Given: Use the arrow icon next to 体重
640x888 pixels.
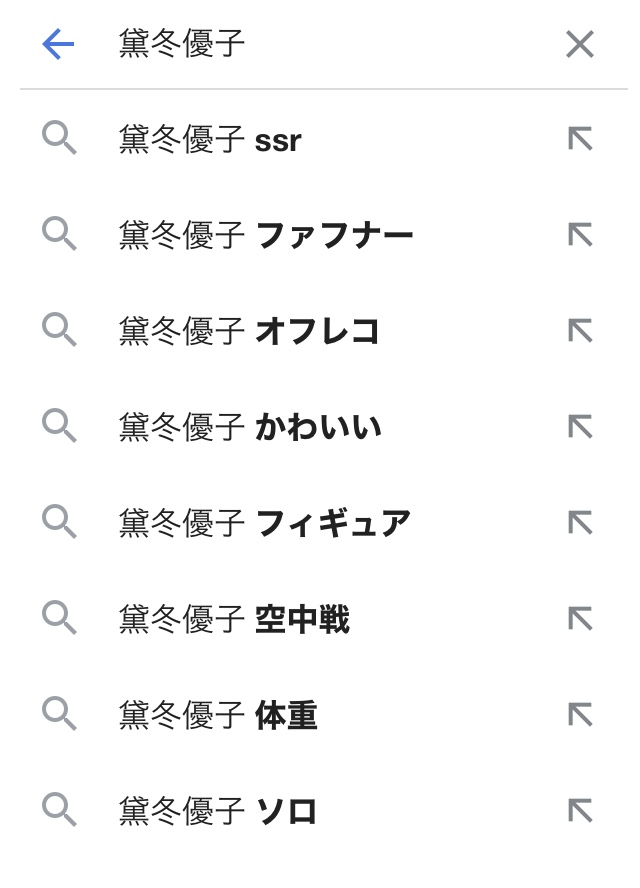Looking at the screenshot, I should click(x=580, y=715).
